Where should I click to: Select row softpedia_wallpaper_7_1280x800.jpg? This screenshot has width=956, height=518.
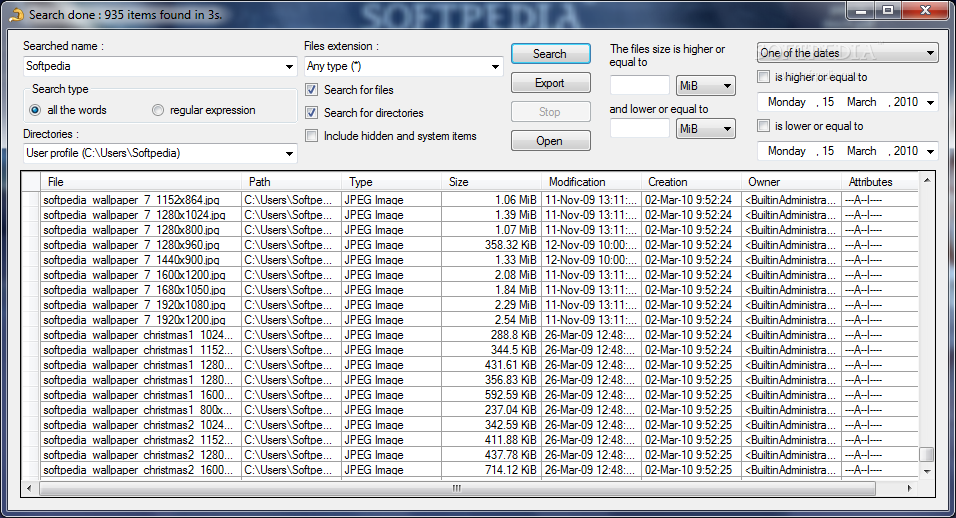469,230
